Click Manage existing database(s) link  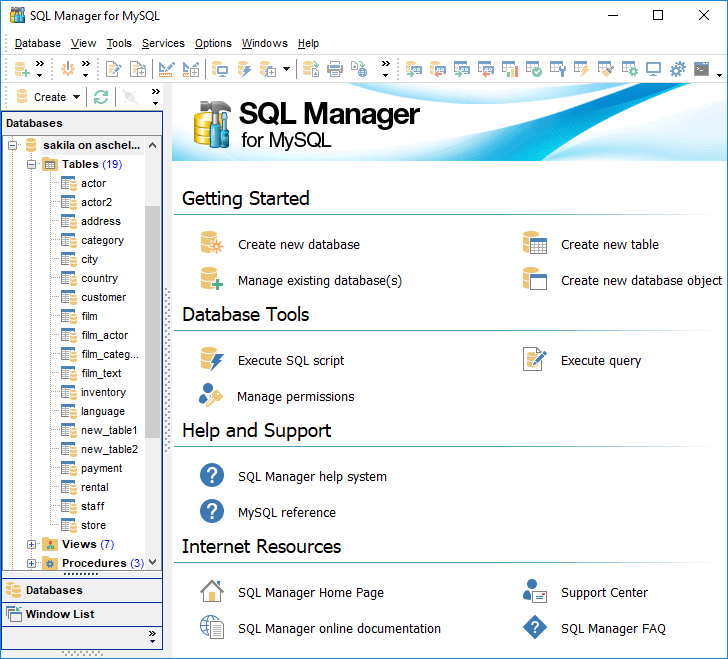tap(320, 281)
